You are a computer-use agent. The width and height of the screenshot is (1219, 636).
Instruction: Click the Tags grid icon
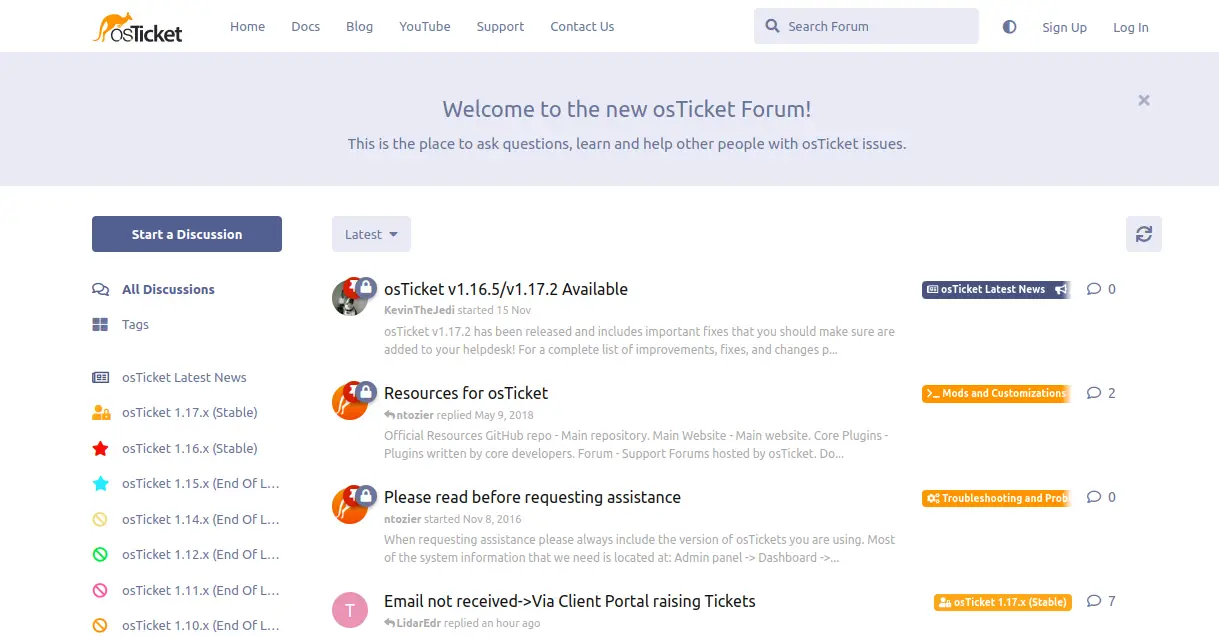coord(100,324)
